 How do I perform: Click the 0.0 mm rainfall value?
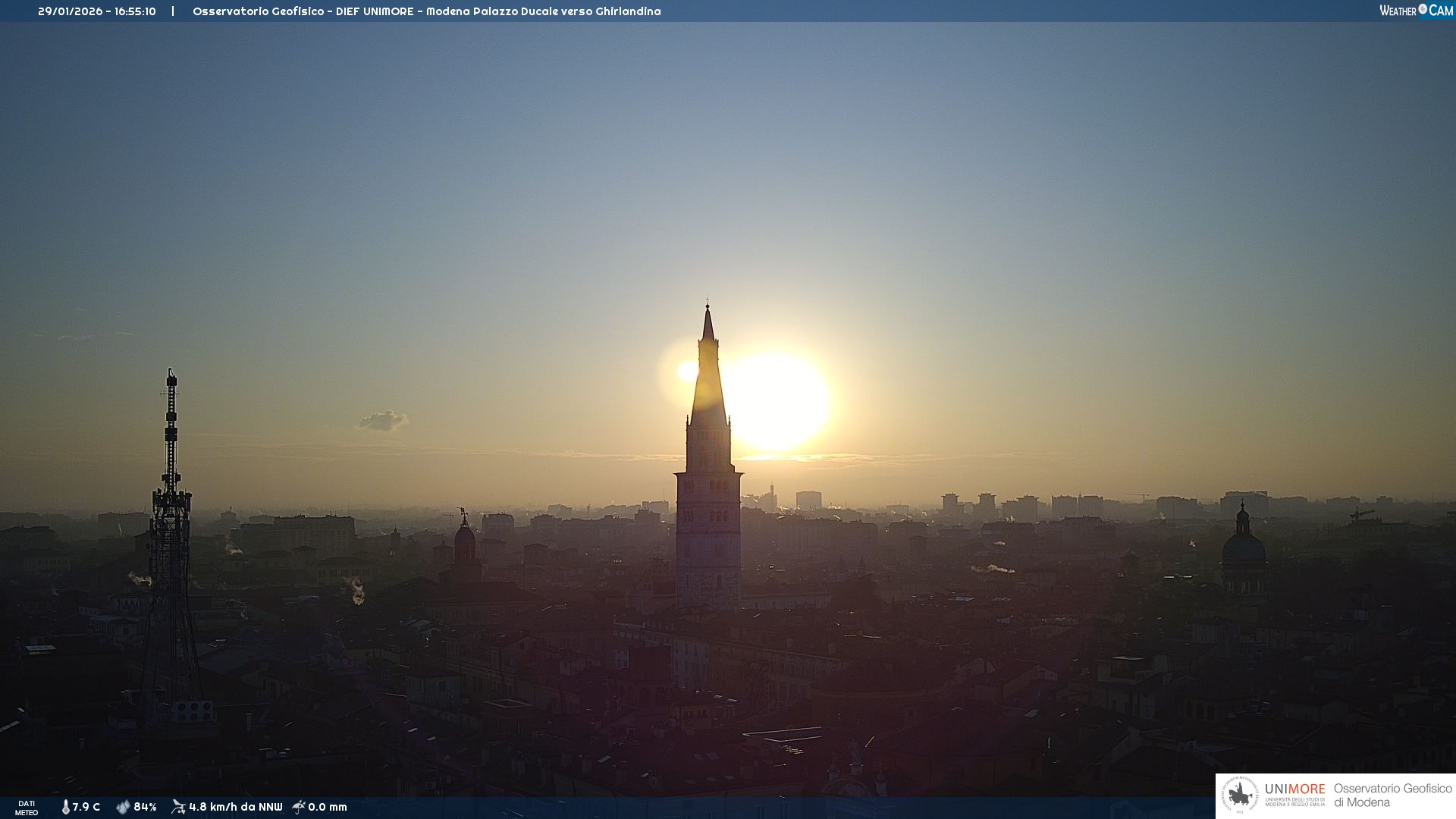tap(328, 807)
